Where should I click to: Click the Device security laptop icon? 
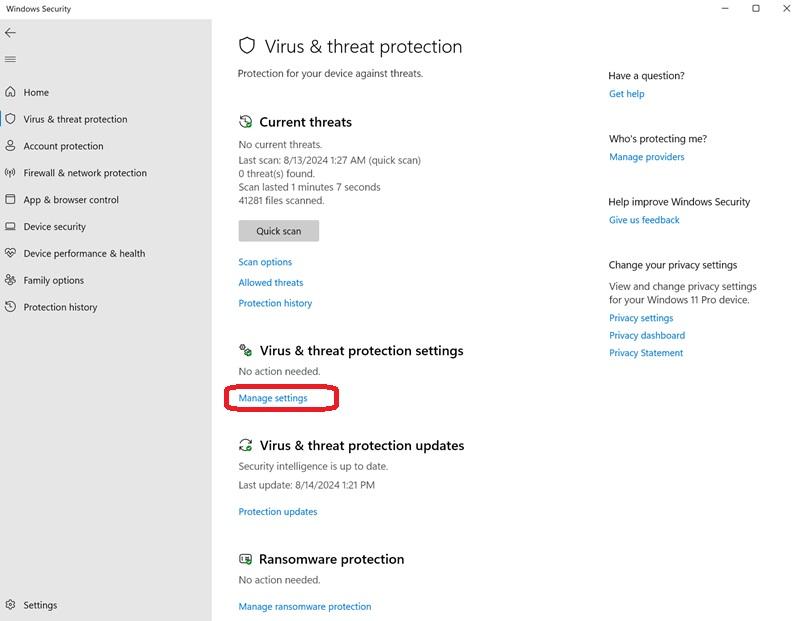11,227
